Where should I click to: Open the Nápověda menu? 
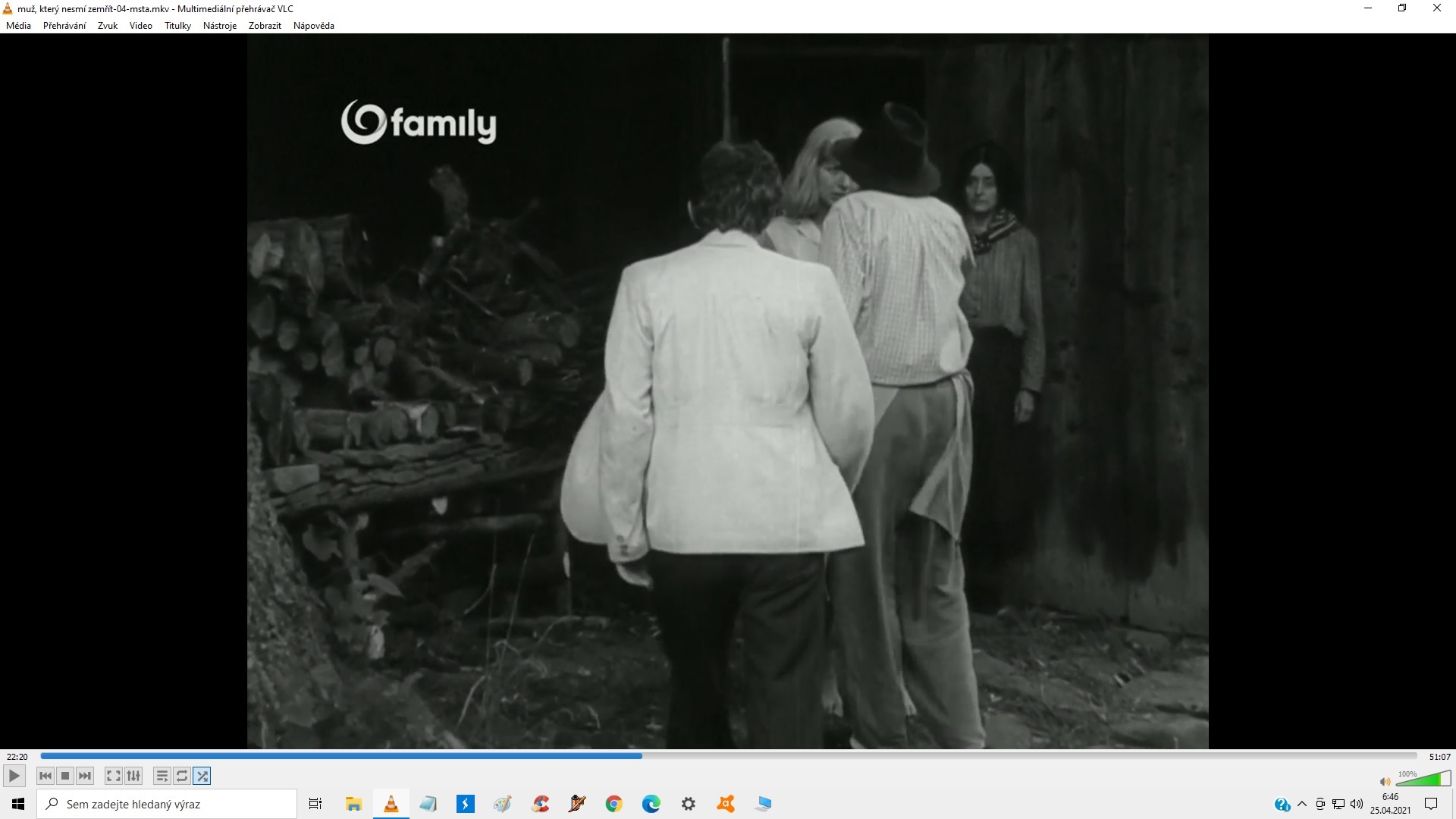pos(313,25)
